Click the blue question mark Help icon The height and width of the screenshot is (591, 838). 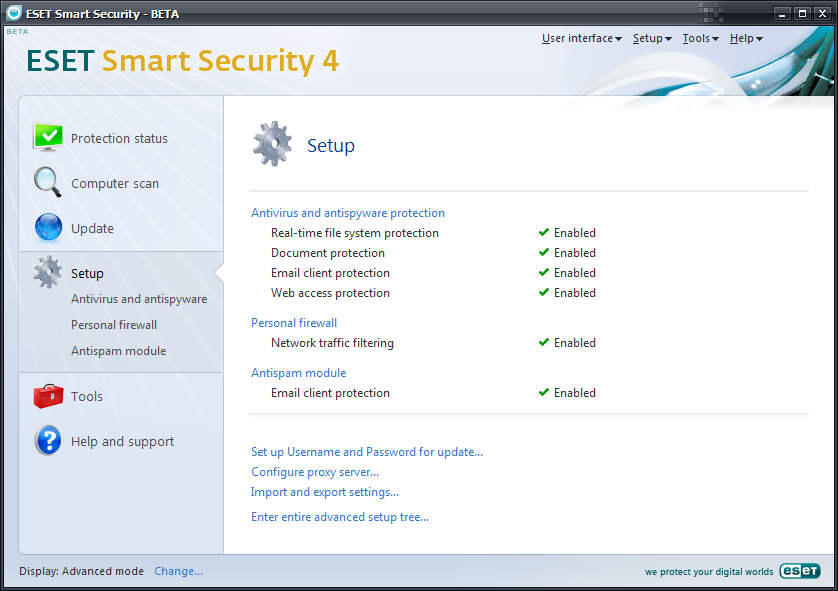coord(48,441)
